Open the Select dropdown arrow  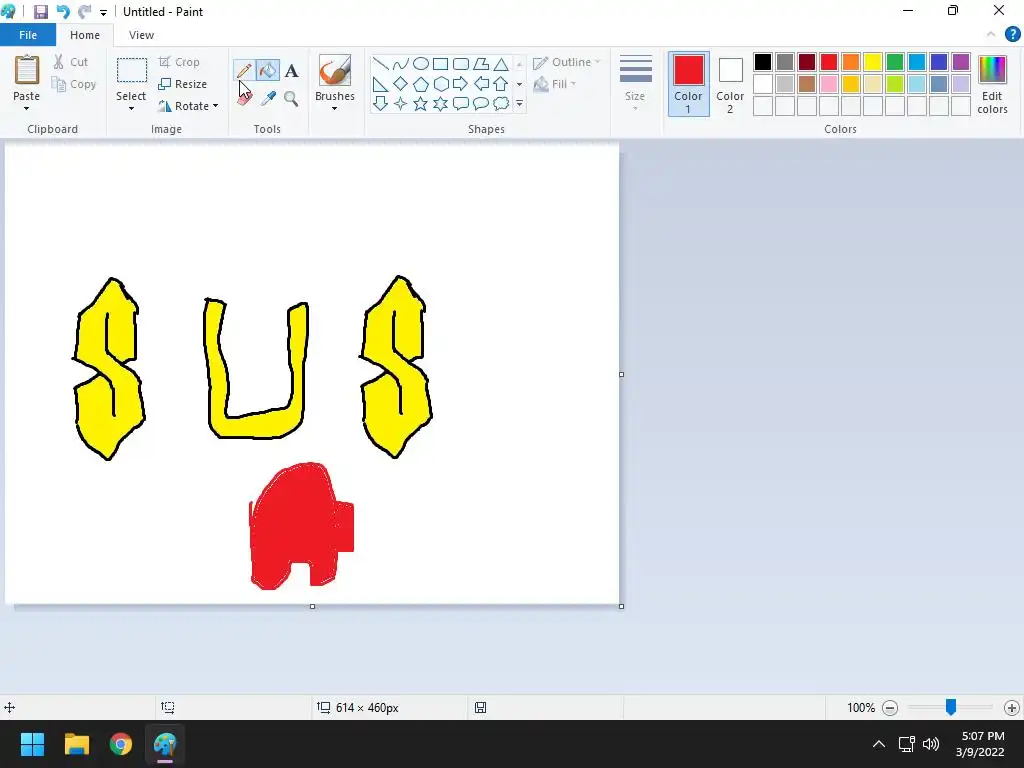point(131,109)
